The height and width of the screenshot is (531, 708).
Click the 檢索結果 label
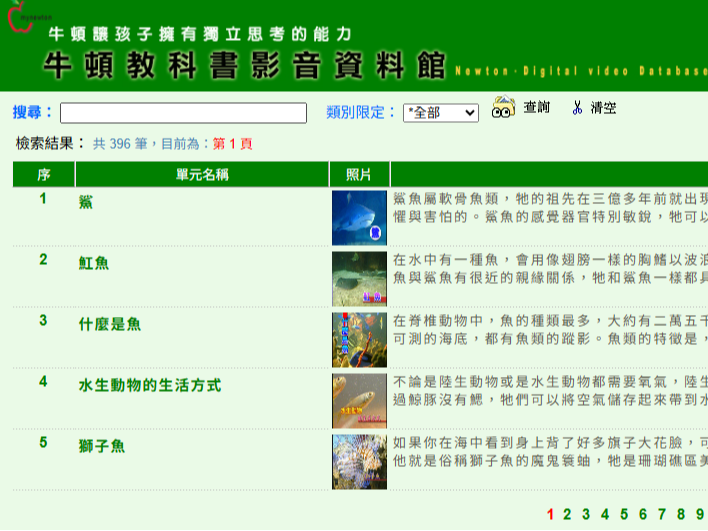[50, 144]
